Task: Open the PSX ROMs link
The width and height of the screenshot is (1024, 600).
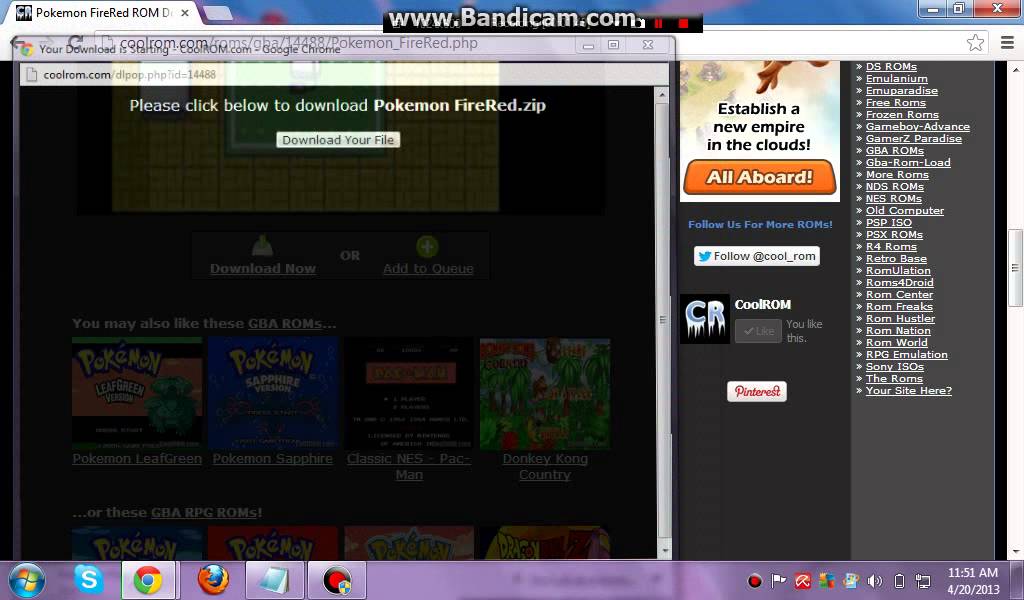Action: click(894, 234)
